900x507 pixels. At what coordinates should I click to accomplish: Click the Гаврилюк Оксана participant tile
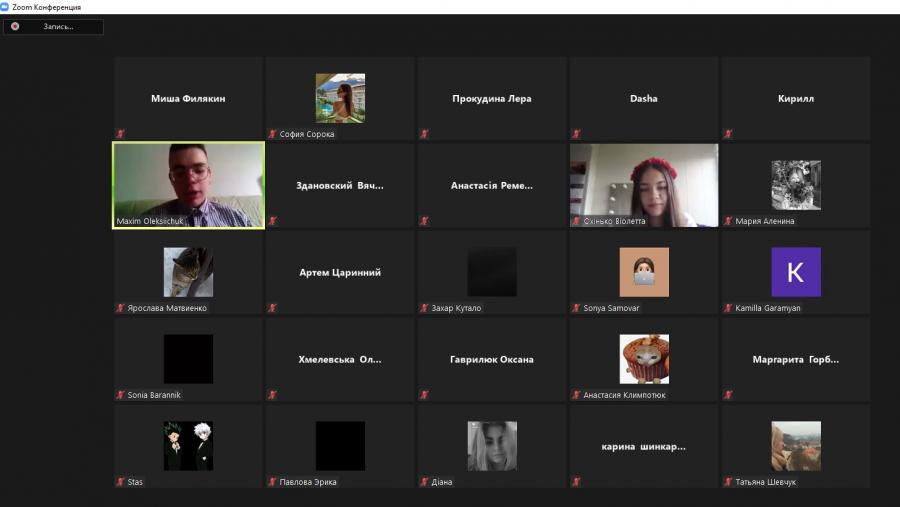pyautogui.click(x=492, y=359)
